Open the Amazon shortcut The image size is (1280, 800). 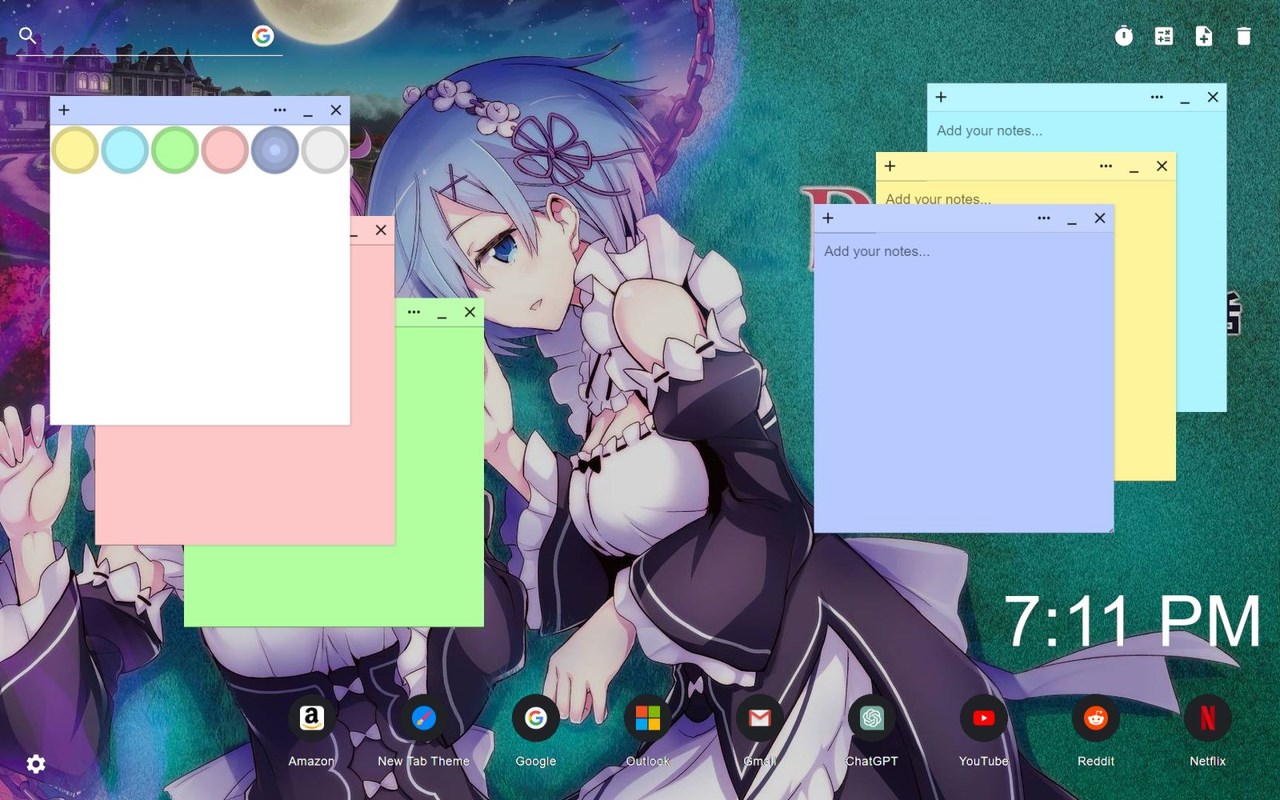pyautogui.click(x=312, y=718)
